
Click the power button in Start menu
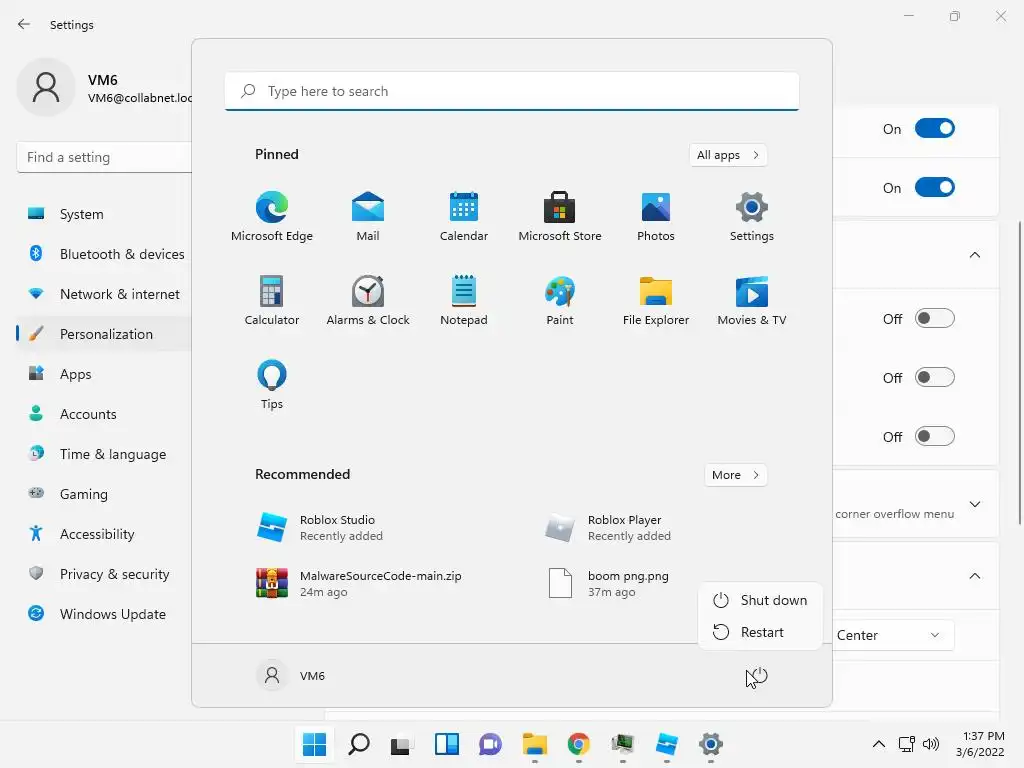(x=757, y=676)
